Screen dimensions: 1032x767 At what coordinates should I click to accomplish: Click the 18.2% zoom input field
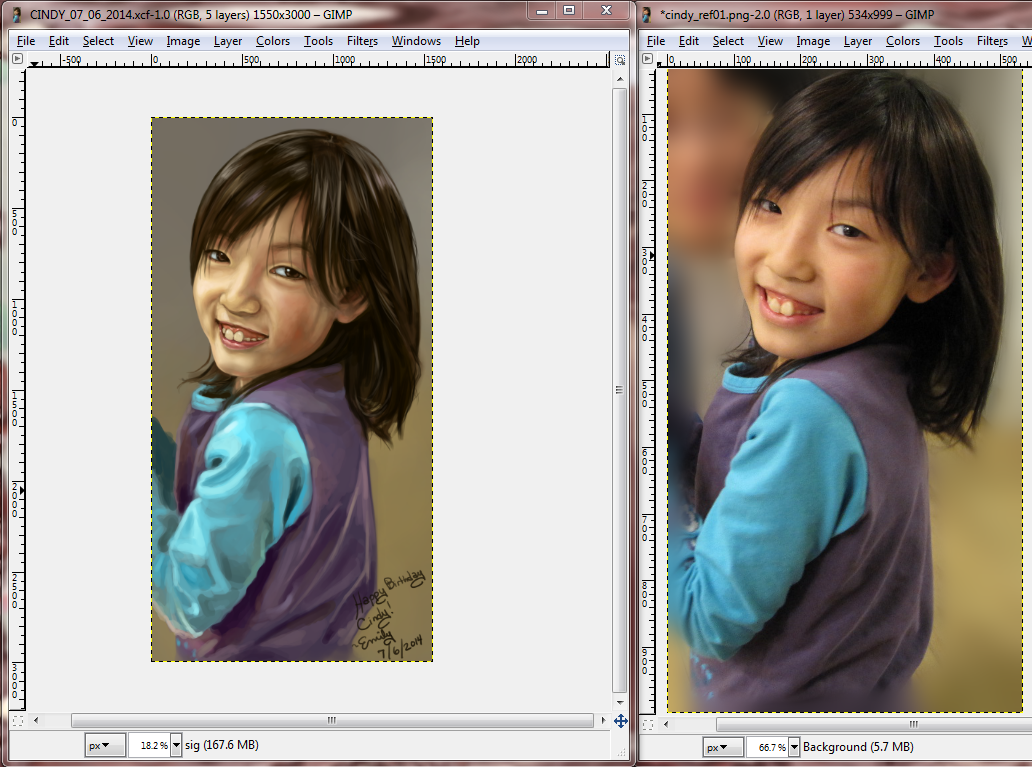(150, 746)
